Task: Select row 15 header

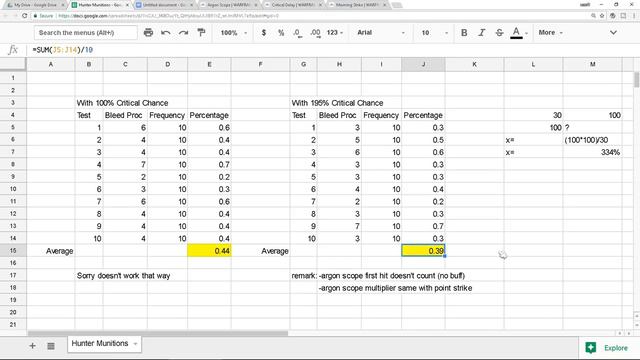Action: [13, 251]
